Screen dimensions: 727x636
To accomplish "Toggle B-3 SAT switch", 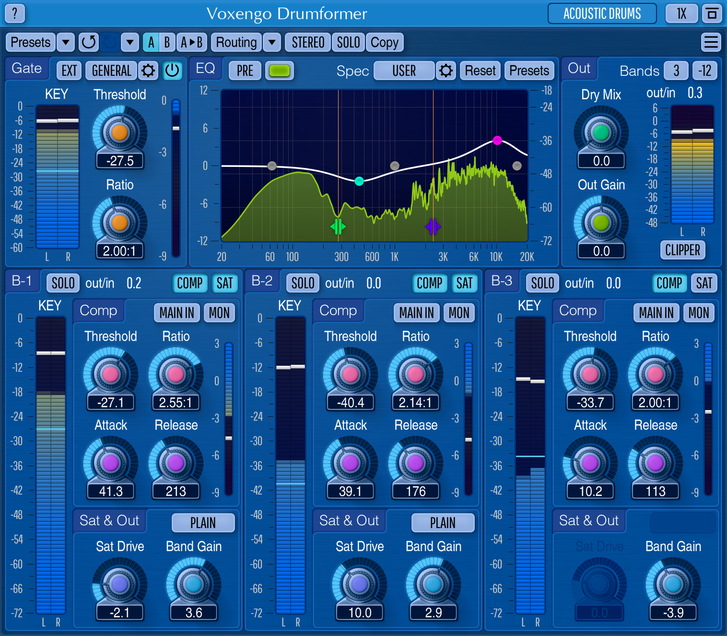I will (x=704, y=283).
